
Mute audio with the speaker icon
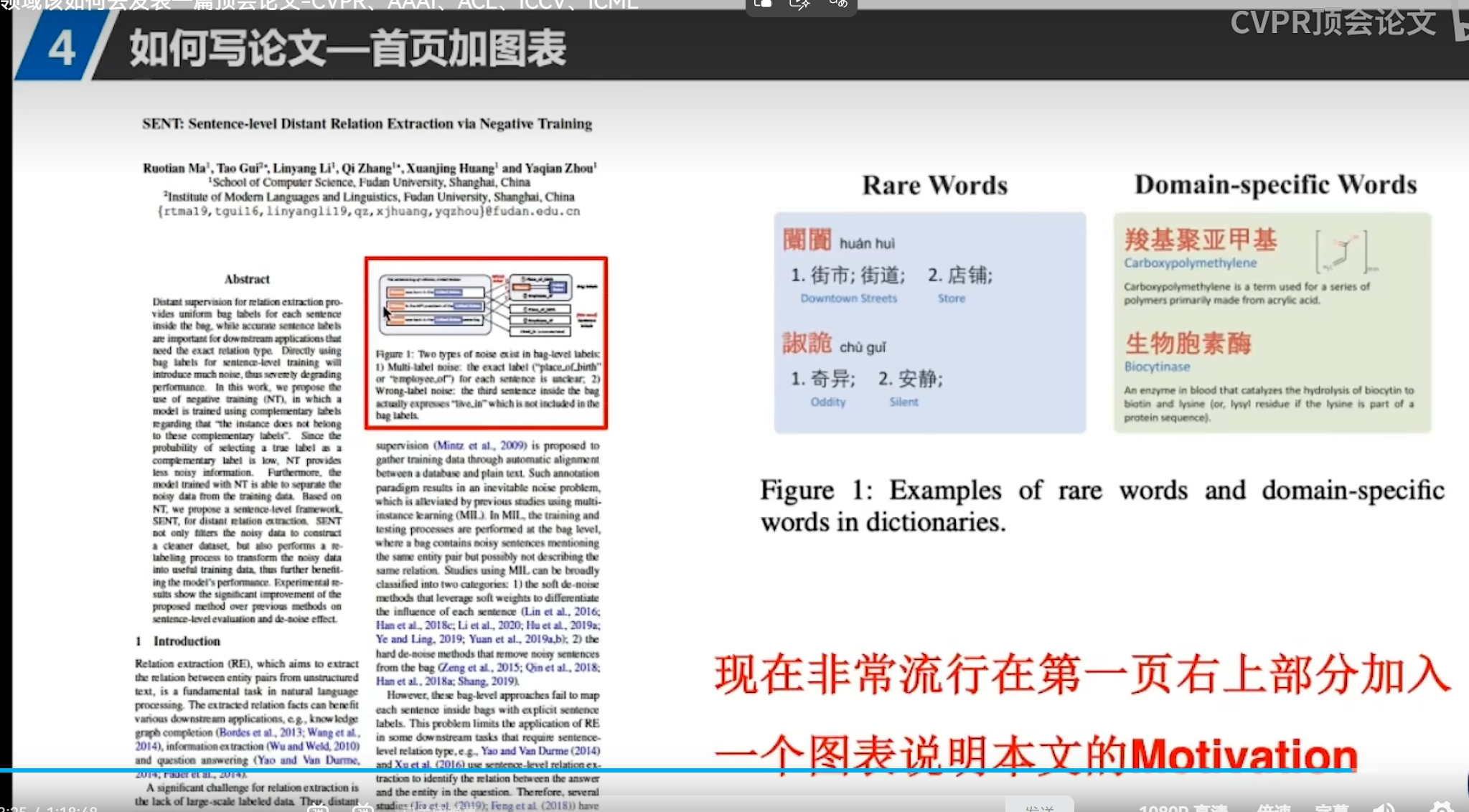[x=1383, y=808]
